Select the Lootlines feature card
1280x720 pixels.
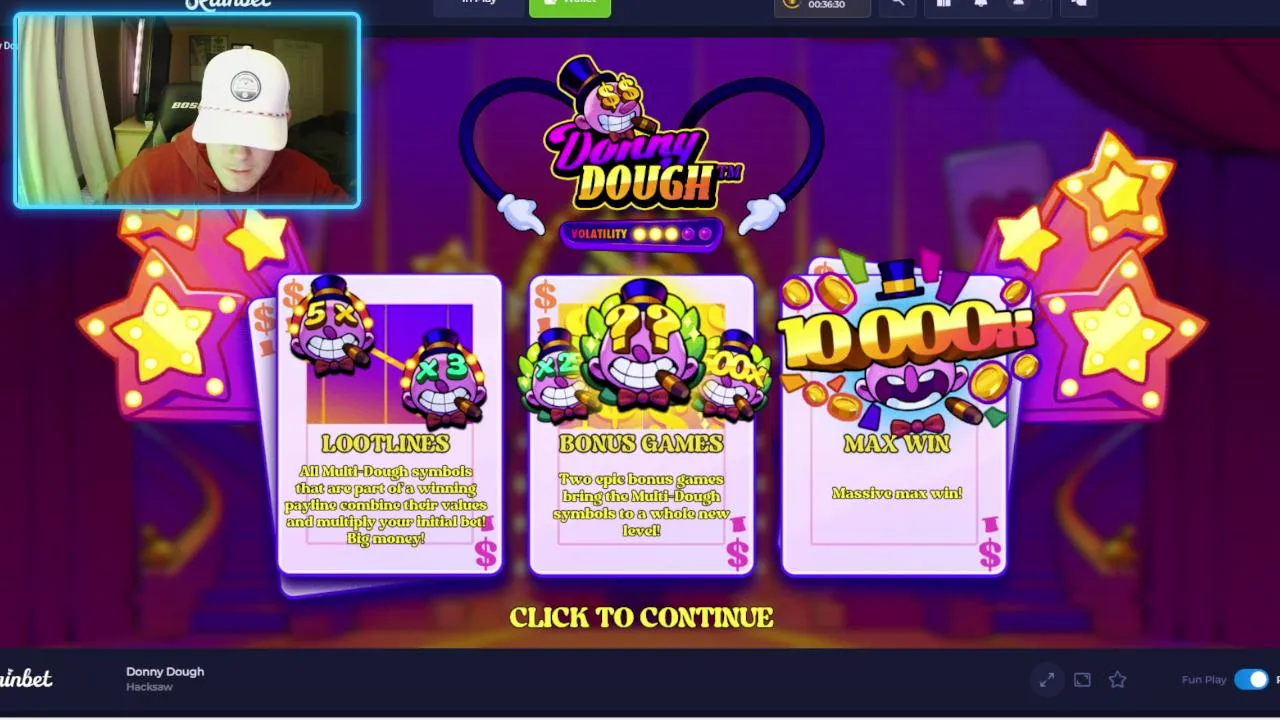389,424
